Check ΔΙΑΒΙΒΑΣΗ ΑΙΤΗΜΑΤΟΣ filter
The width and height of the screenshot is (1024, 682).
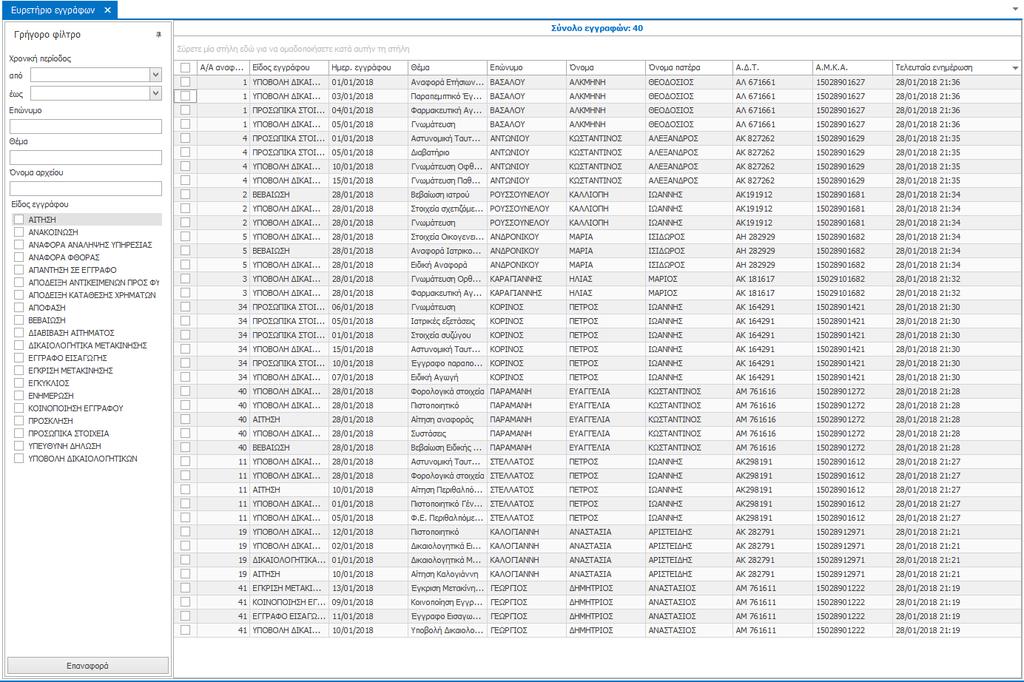click(x=19, y=333)
